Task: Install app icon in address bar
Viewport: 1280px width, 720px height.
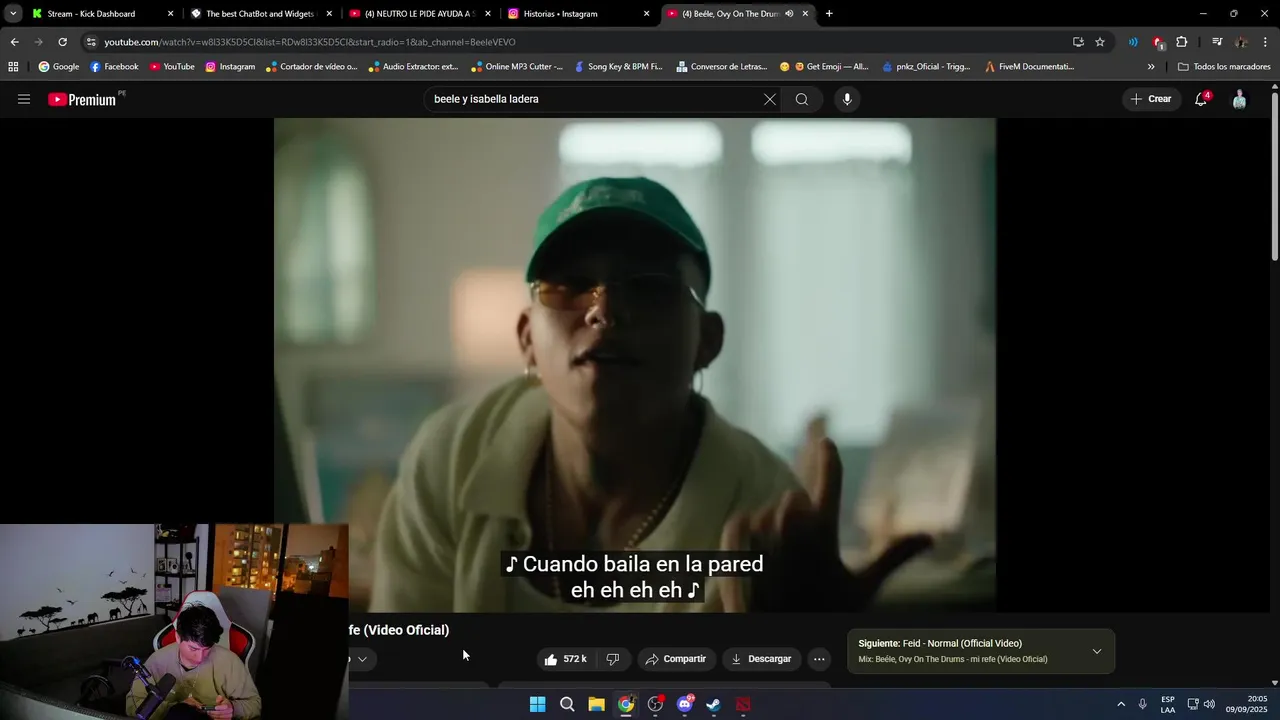Action: 1078,42
